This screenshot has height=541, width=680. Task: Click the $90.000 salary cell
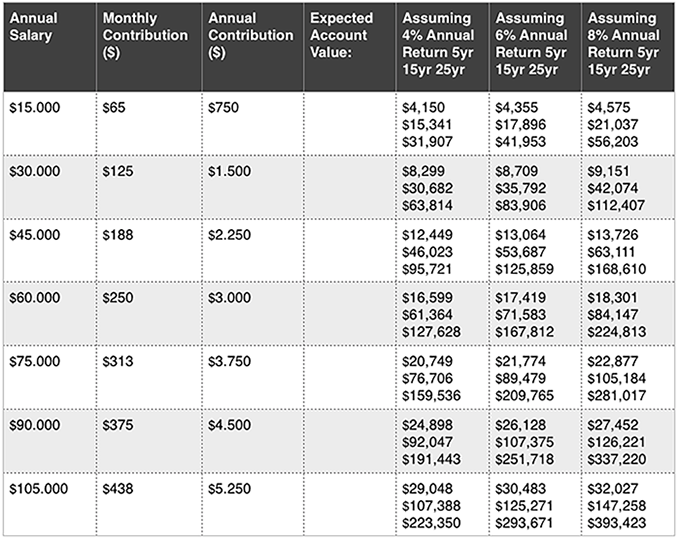(34, 427)
